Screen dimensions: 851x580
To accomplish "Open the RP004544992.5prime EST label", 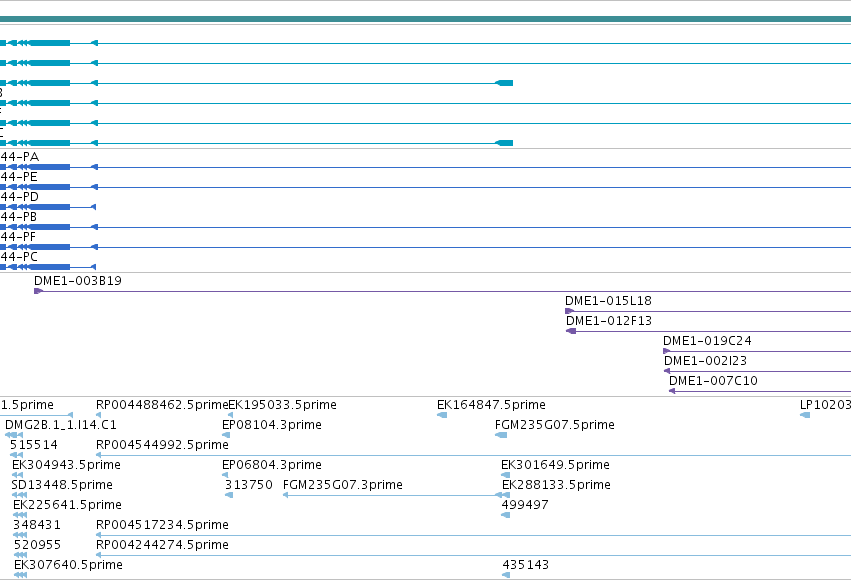I will pos(162,445).
